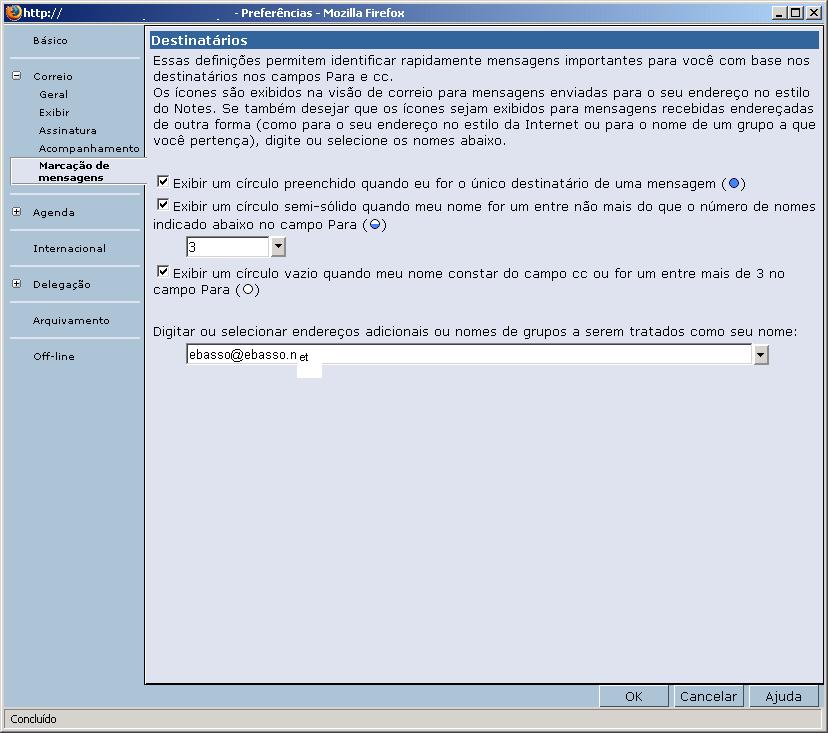Click the Firefox icon in title bar
This screenshot has width=828, height=733.
14,12
